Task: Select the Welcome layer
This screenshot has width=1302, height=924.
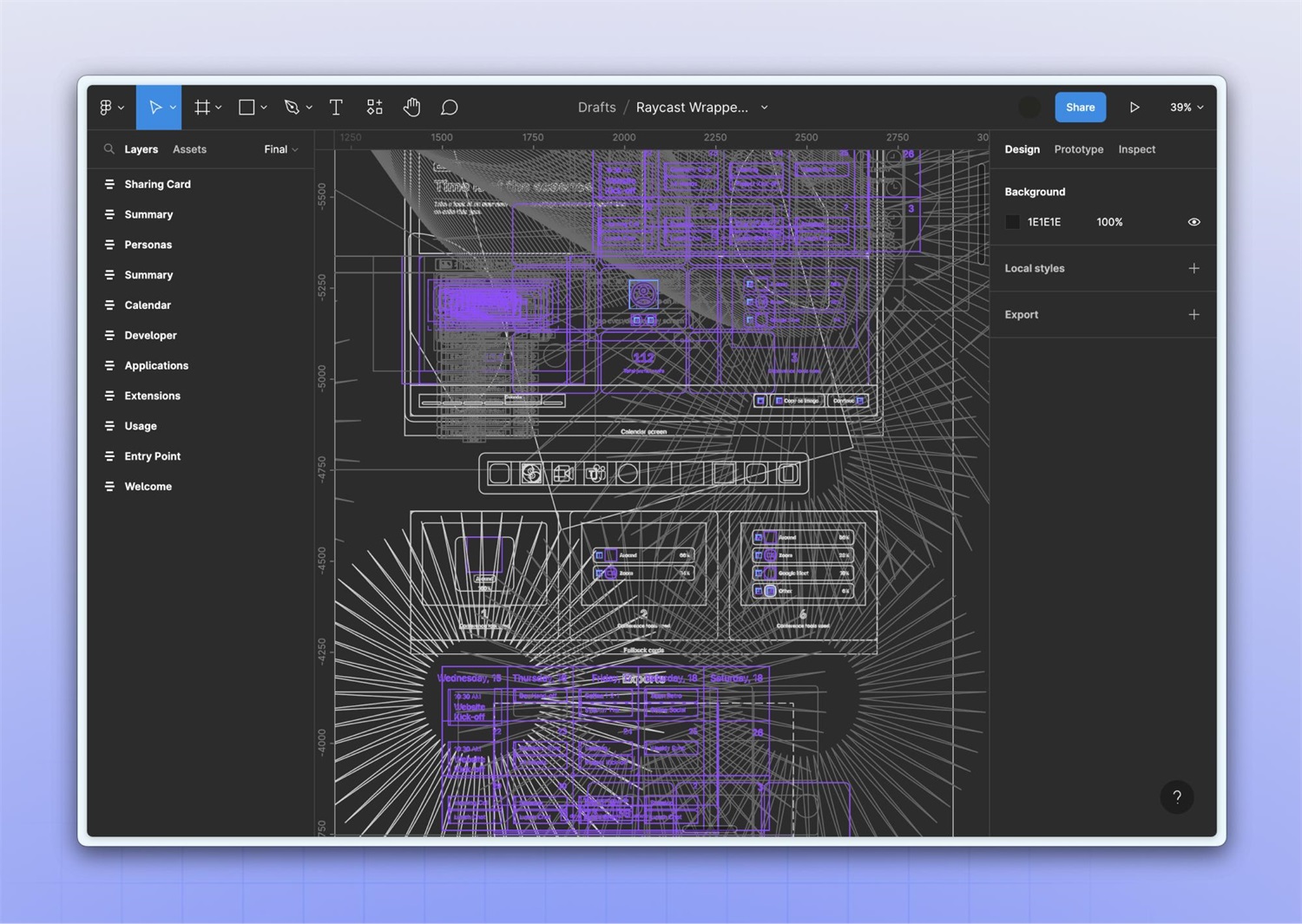Action: 201,487
